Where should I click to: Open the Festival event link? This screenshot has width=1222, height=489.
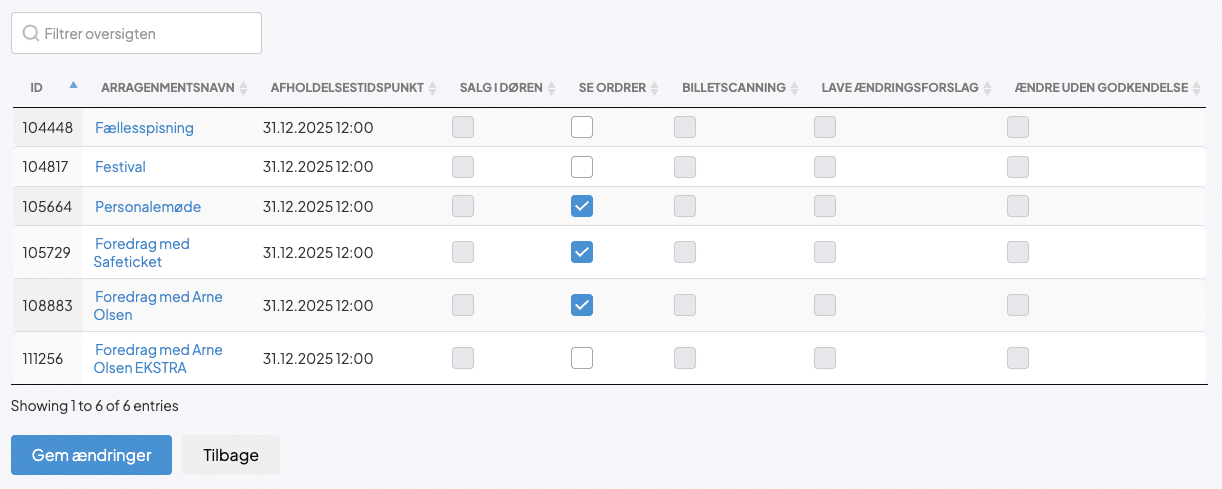[x=120, y=167]
